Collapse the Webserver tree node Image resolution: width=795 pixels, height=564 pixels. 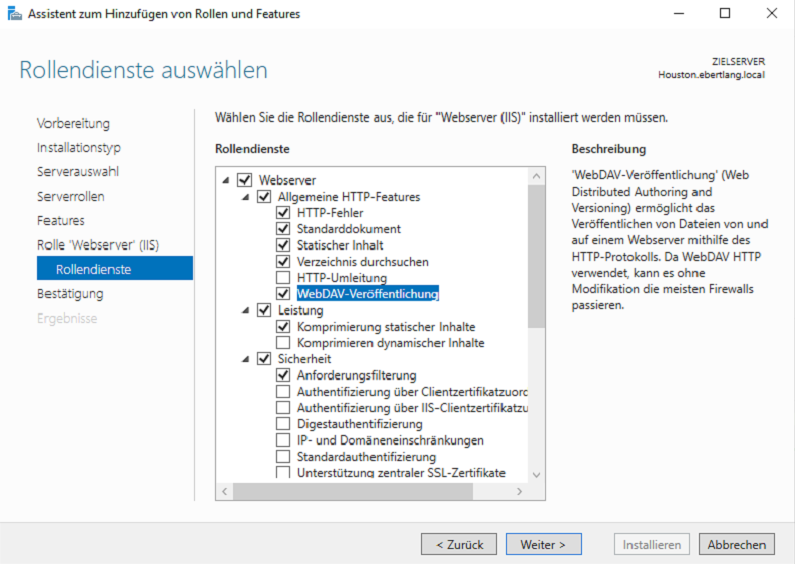226,181
